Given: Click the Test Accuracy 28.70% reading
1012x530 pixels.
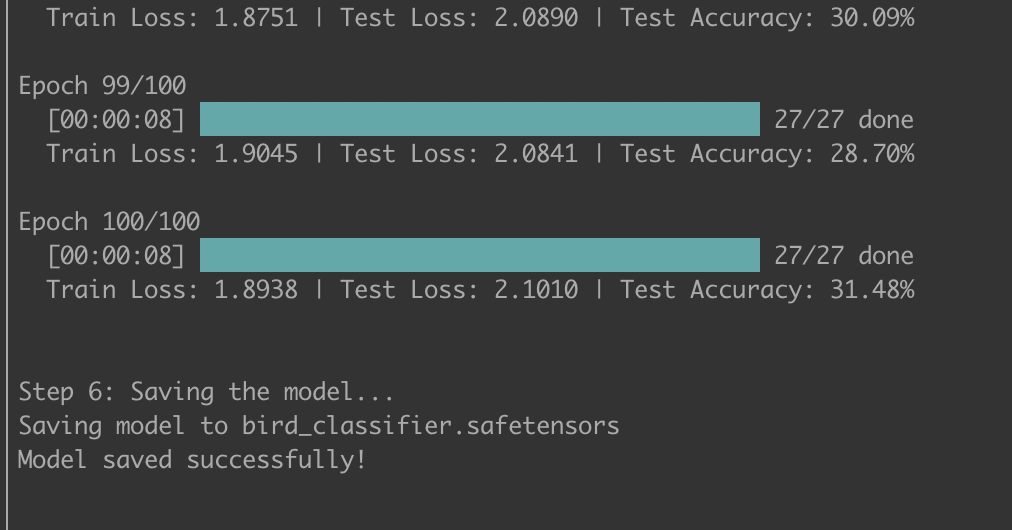Looking at the screenshot, I should click(766, 154).
